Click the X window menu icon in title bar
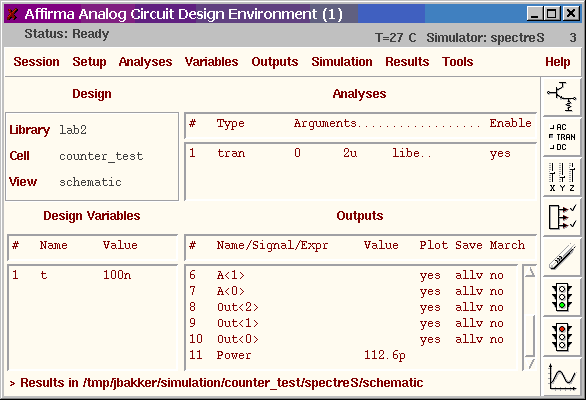 [12, 14]
